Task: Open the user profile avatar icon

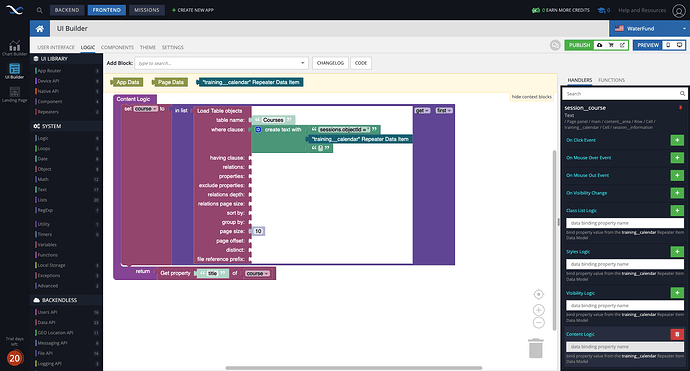Action: pos(679,11)
